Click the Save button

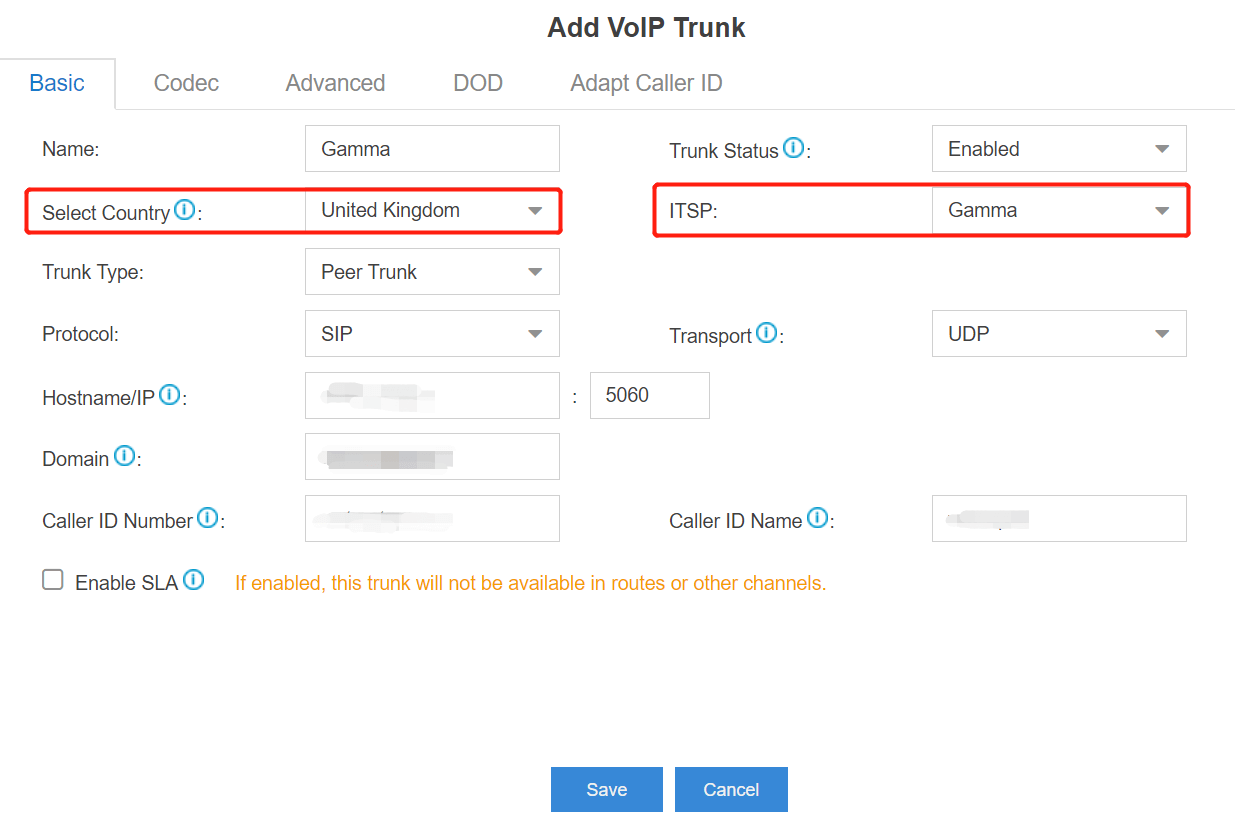(x=606, y=789)
